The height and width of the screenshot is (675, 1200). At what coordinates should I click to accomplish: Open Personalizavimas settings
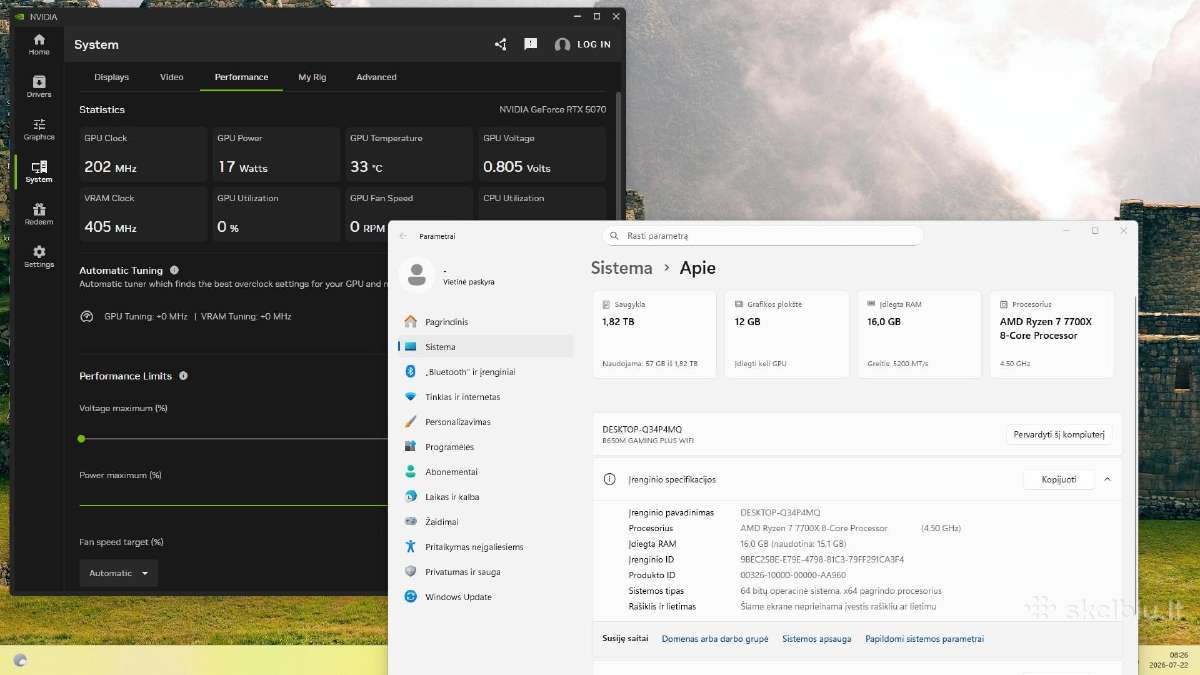coord(485,422)
